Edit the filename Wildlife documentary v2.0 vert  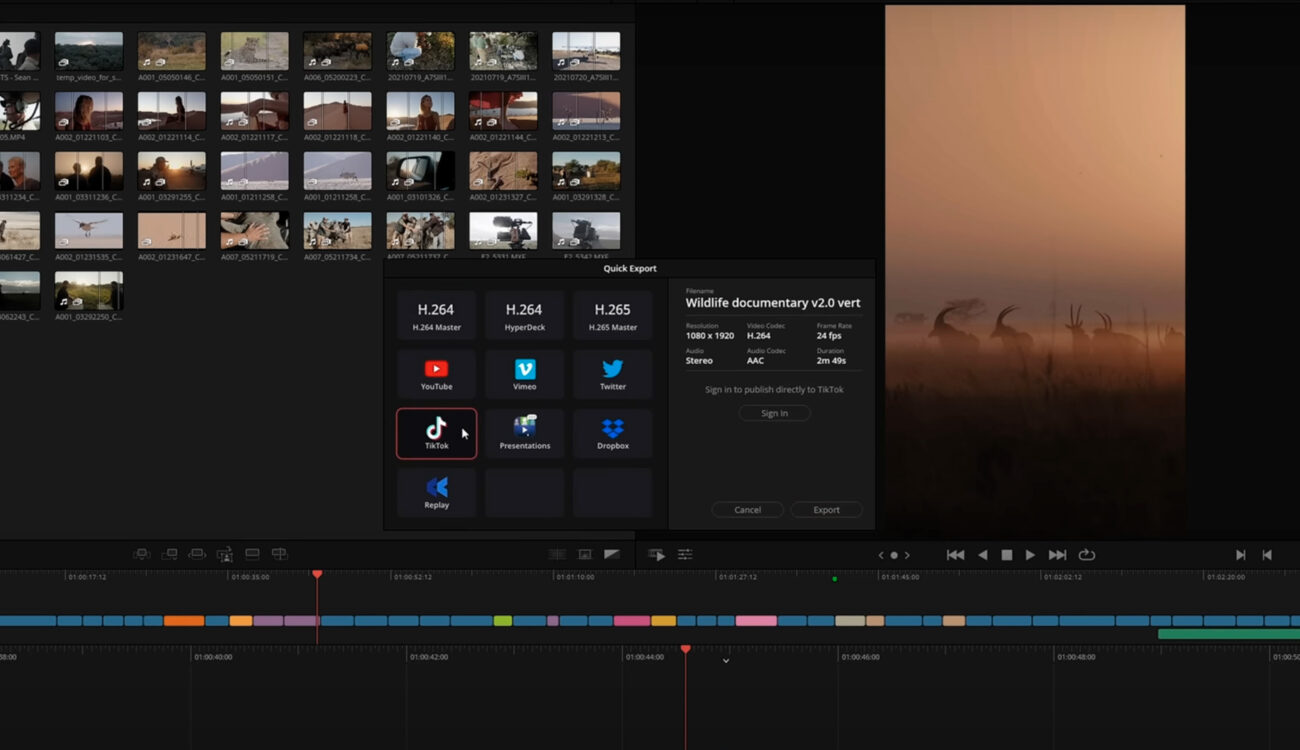click(x=772, y=303)
